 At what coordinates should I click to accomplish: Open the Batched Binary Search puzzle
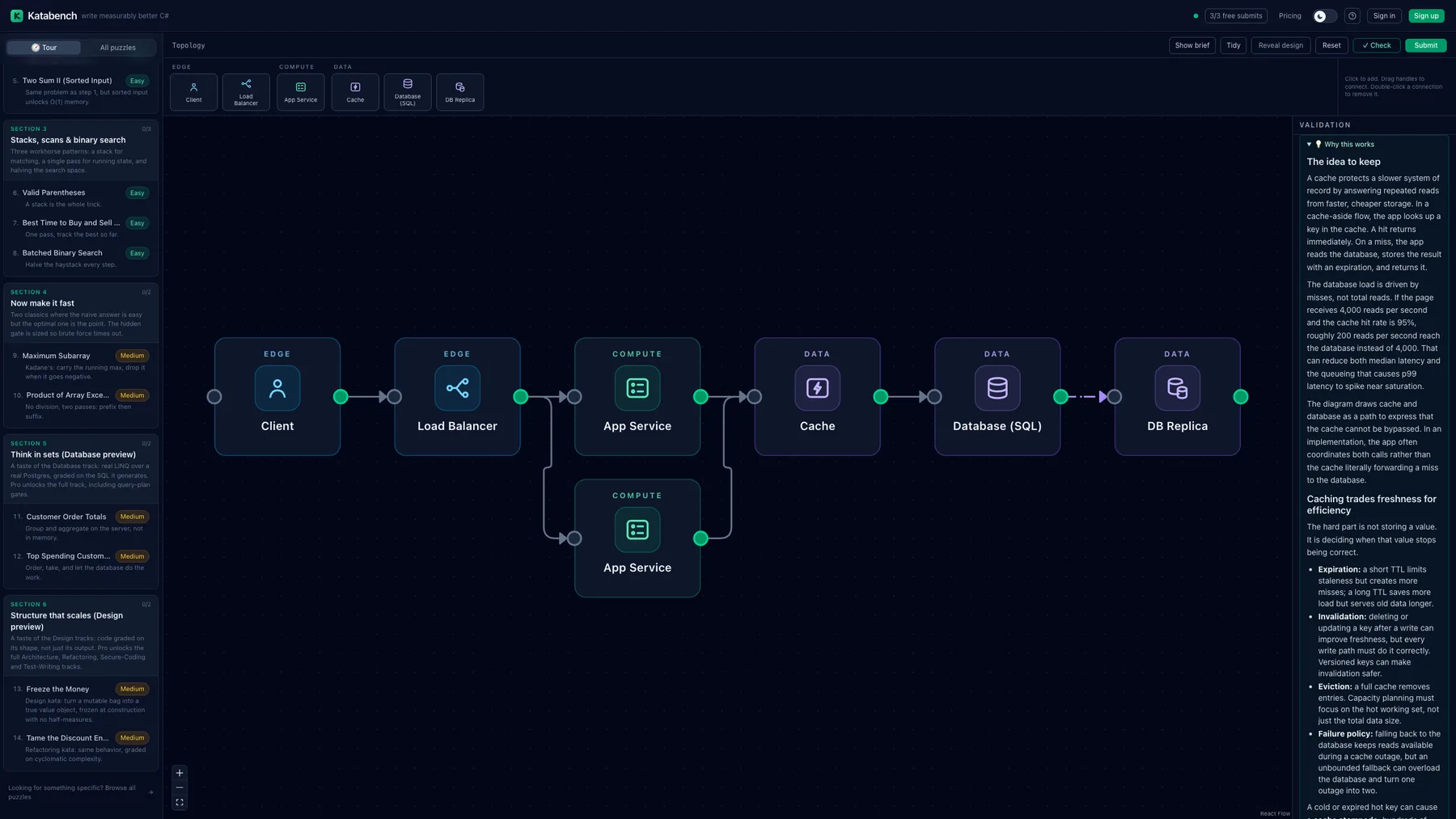tap(81, 258)
